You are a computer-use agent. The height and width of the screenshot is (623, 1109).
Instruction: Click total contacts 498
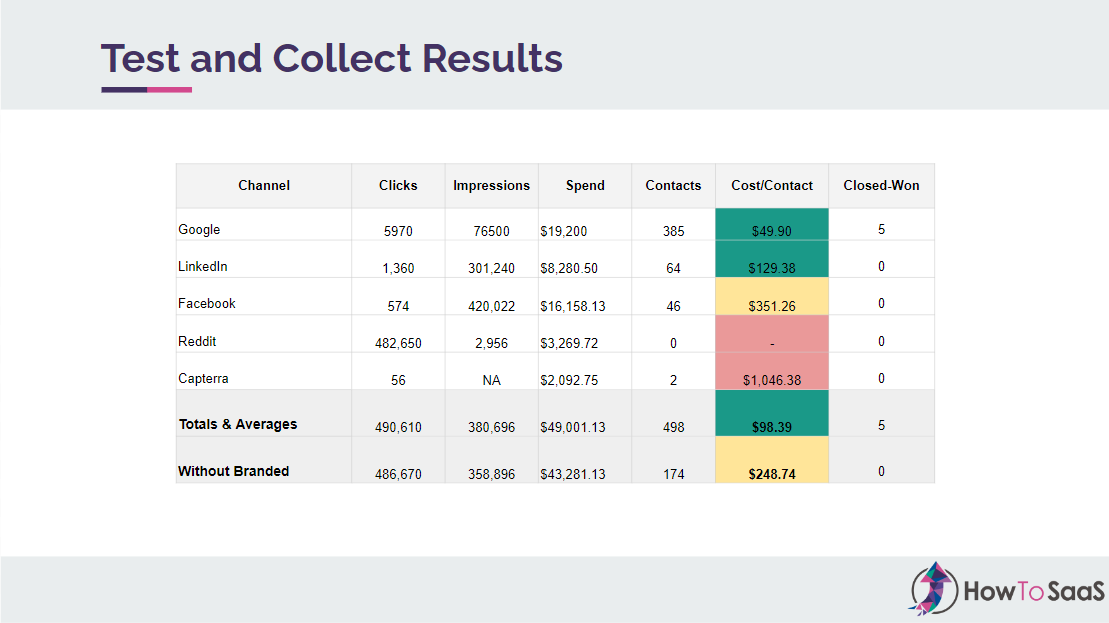(x=673, y=427)
